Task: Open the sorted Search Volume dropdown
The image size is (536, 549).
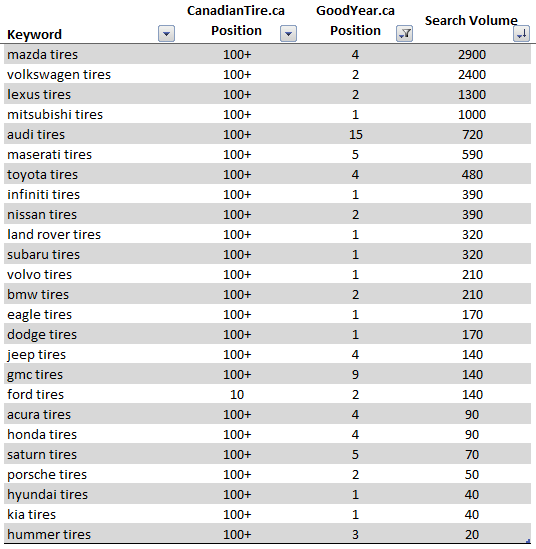Action: (521, 34)
